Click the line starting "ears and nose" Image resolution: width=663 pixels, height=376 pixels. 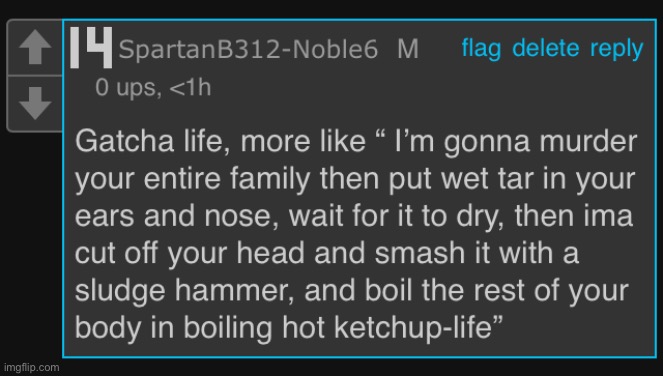(x=354, y=216)
